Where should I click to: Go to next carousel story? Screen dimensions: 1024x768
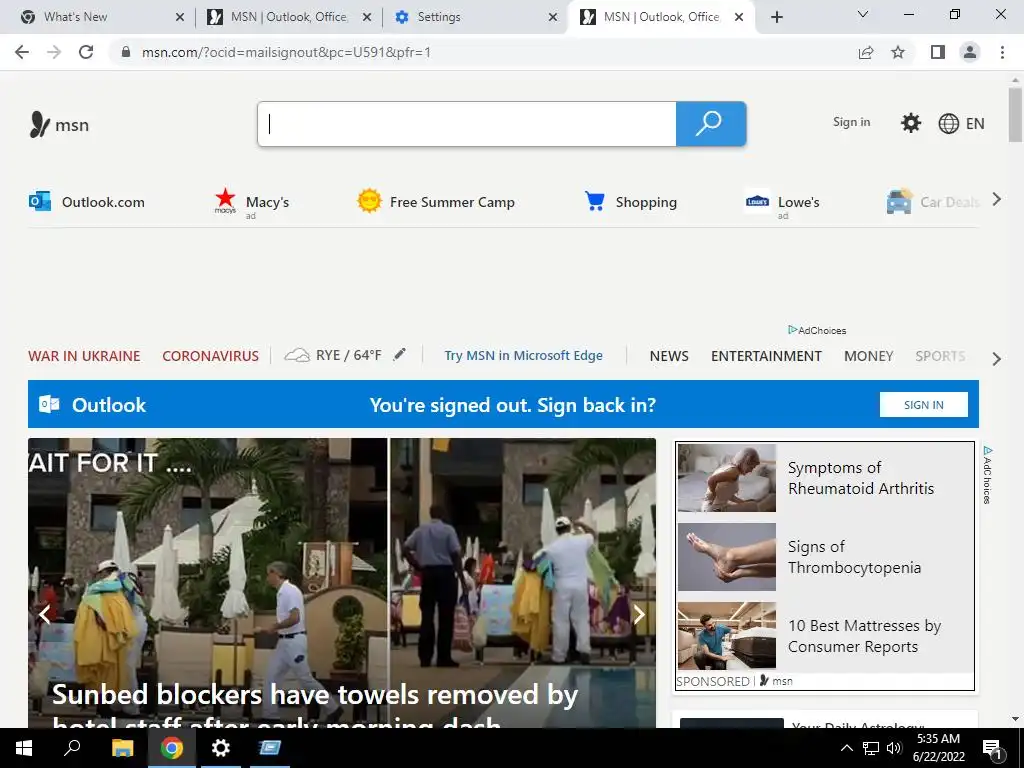[639, 614]
